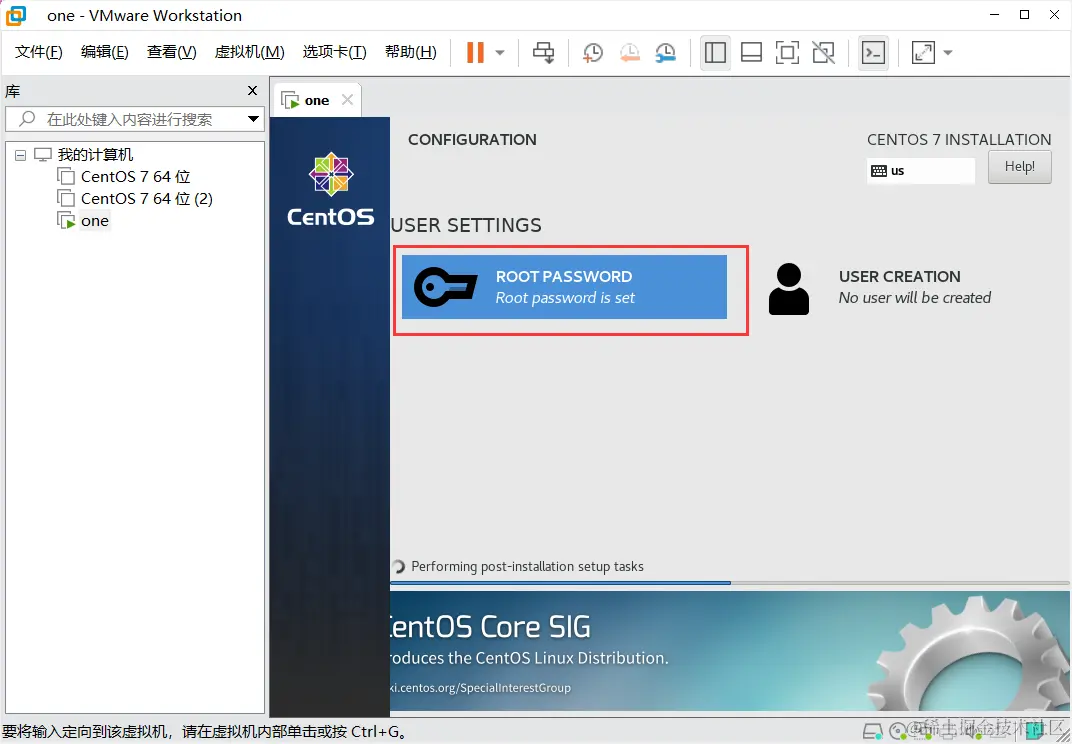Click the stretch guest display icon
The width and height of the screenshot is (1072, 744).
(x=923, y=53)
